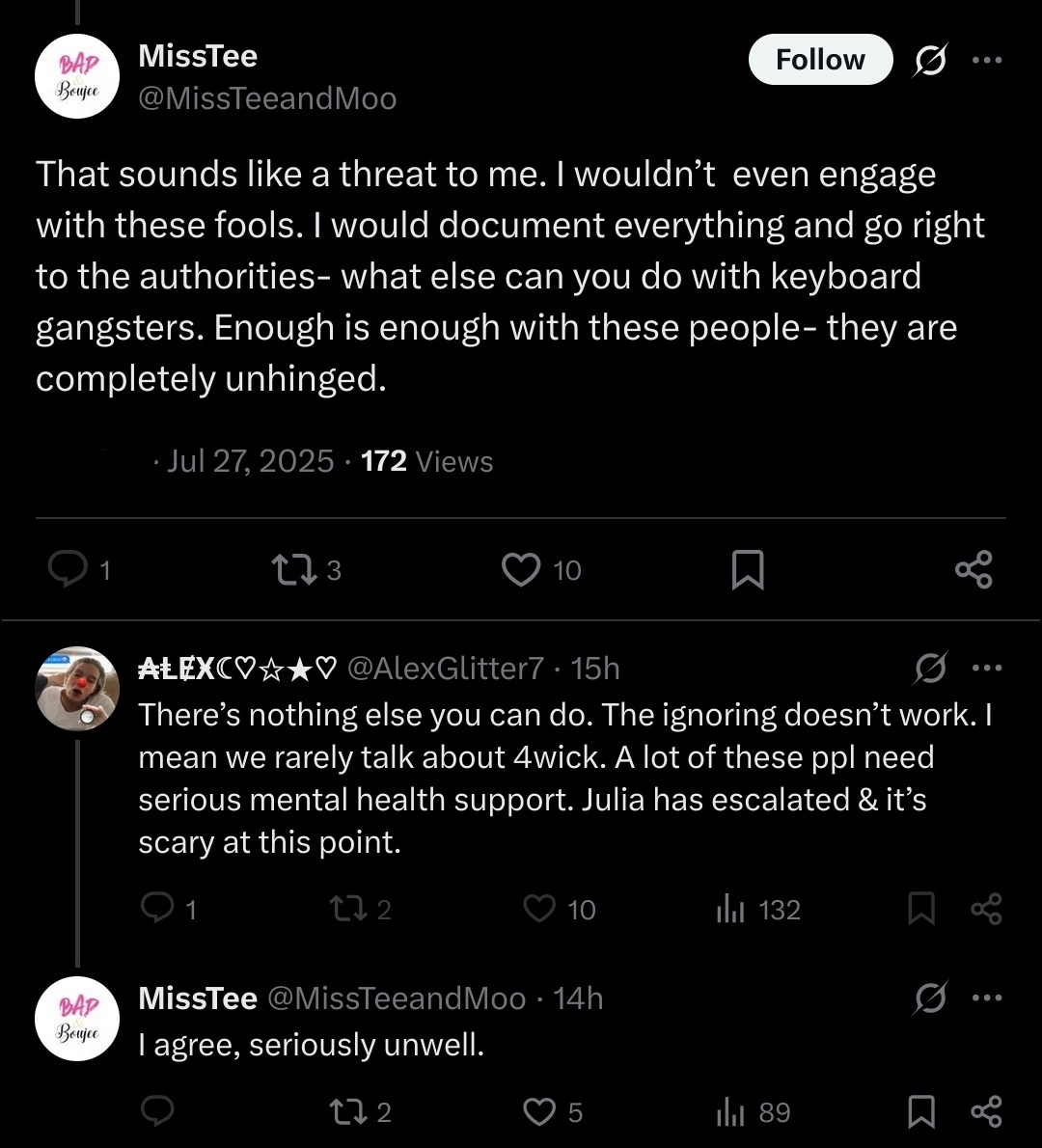Open more options menu on main post
This screenshot has height=1148, width=1042.
click(987, 60)
